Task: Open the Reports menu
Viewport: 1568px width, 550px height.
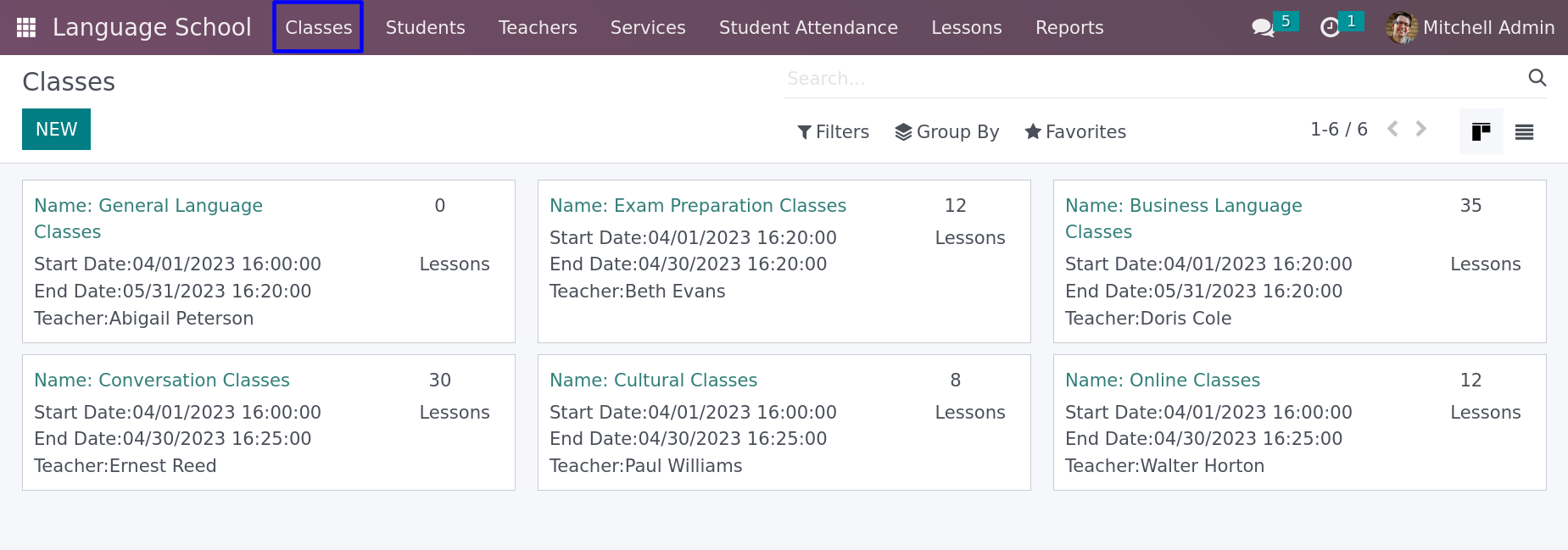Action: [x=1069, y=27]
